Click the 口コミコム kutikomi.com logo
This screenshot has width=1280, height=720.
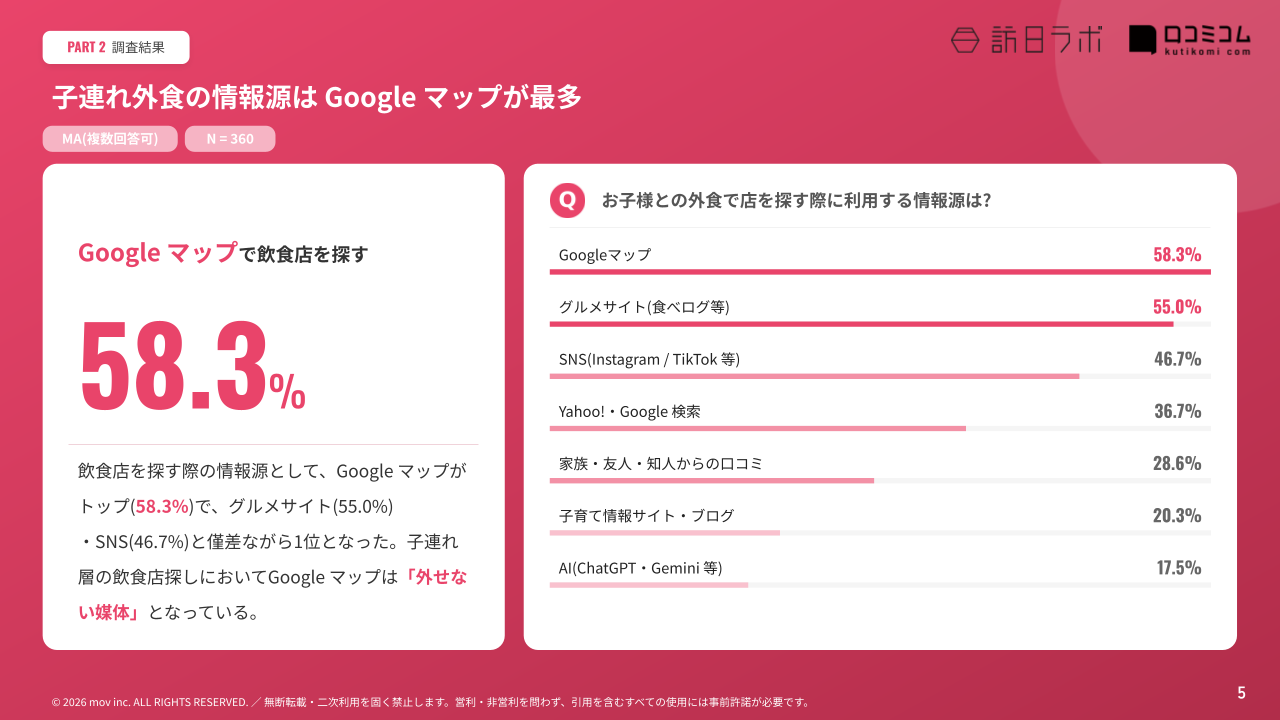point(1190,40)
